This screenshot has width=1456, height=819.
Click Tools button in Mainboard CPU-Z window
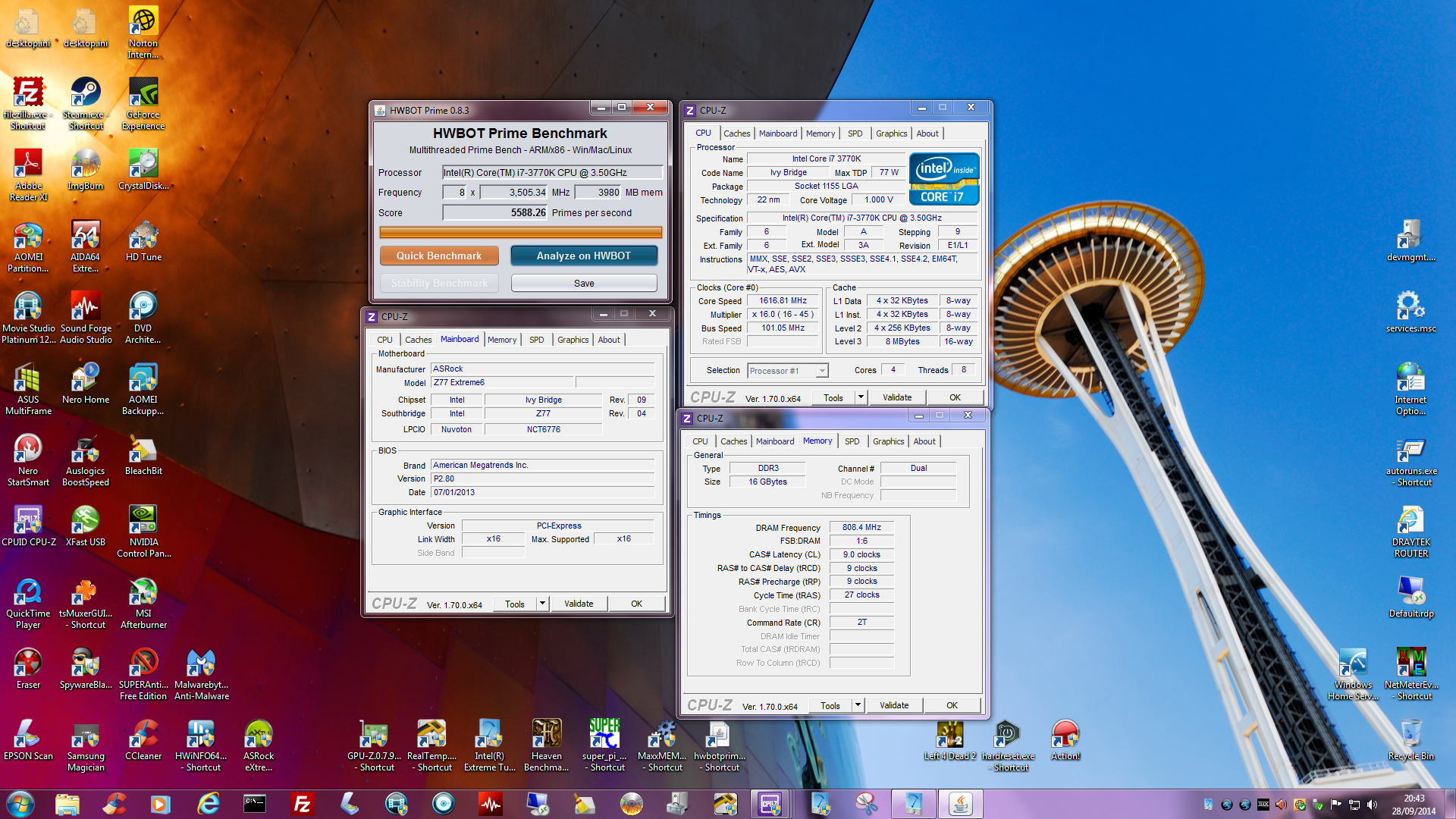click(x=515, y=604)
